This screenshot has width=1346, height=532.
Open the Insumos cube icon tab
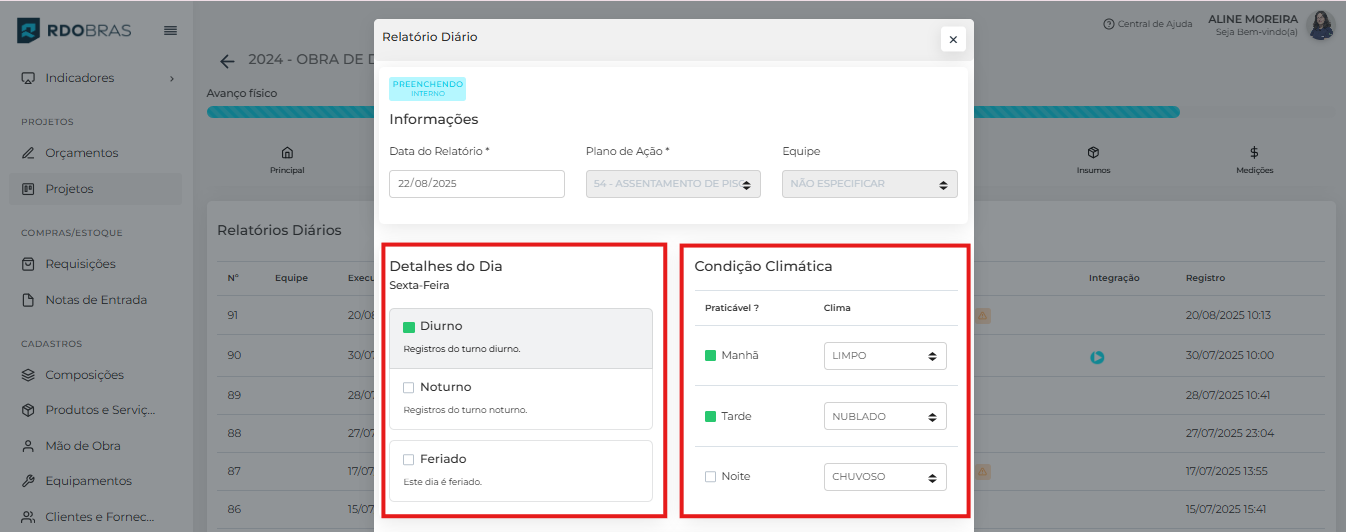[1093, 159]
